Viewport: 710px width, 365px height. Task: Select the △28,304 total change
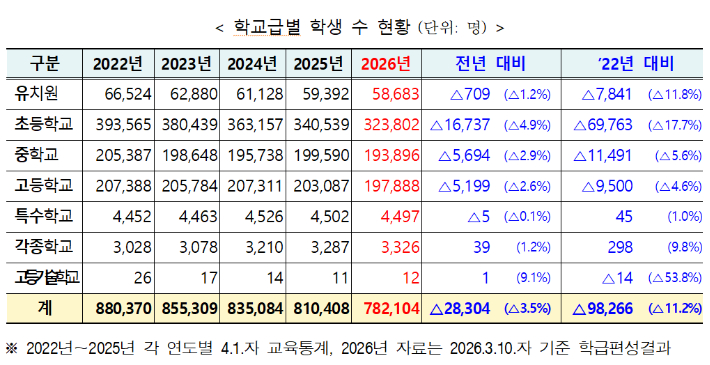460,309
